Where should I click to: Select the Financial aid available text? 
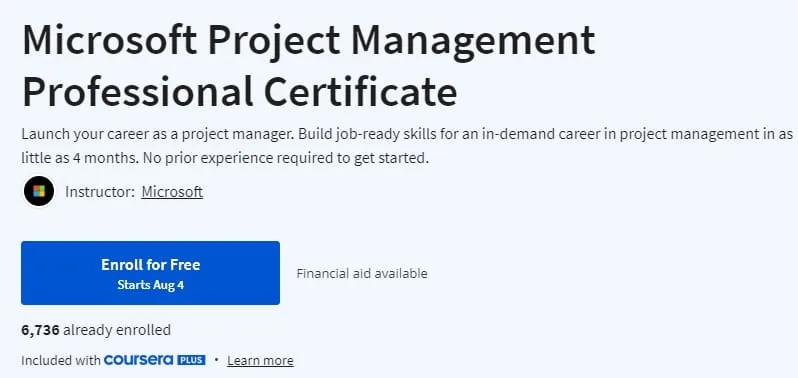[362, 274]
